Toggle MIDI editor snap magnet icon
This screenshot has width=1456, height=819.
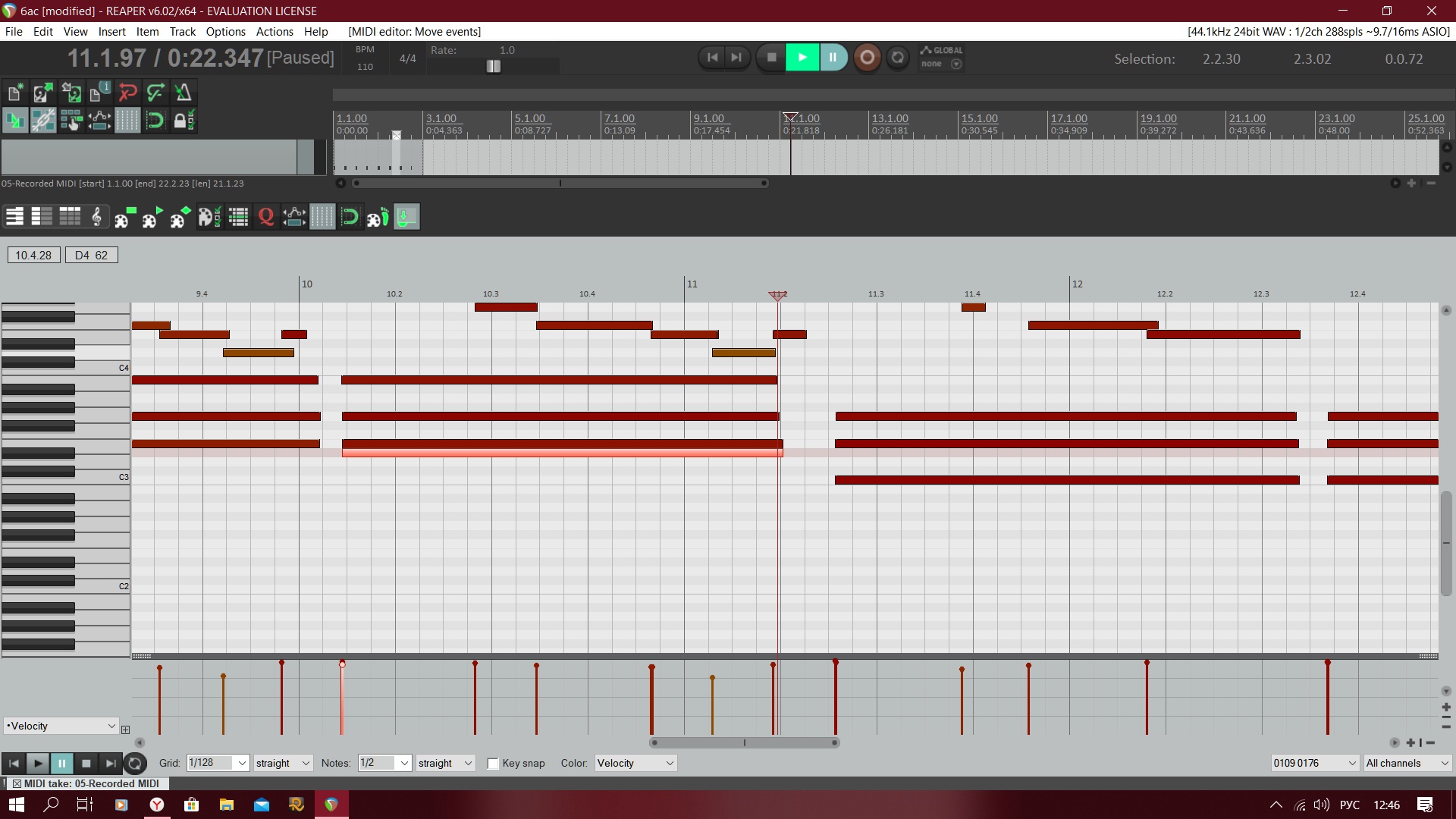click(350, 218)
